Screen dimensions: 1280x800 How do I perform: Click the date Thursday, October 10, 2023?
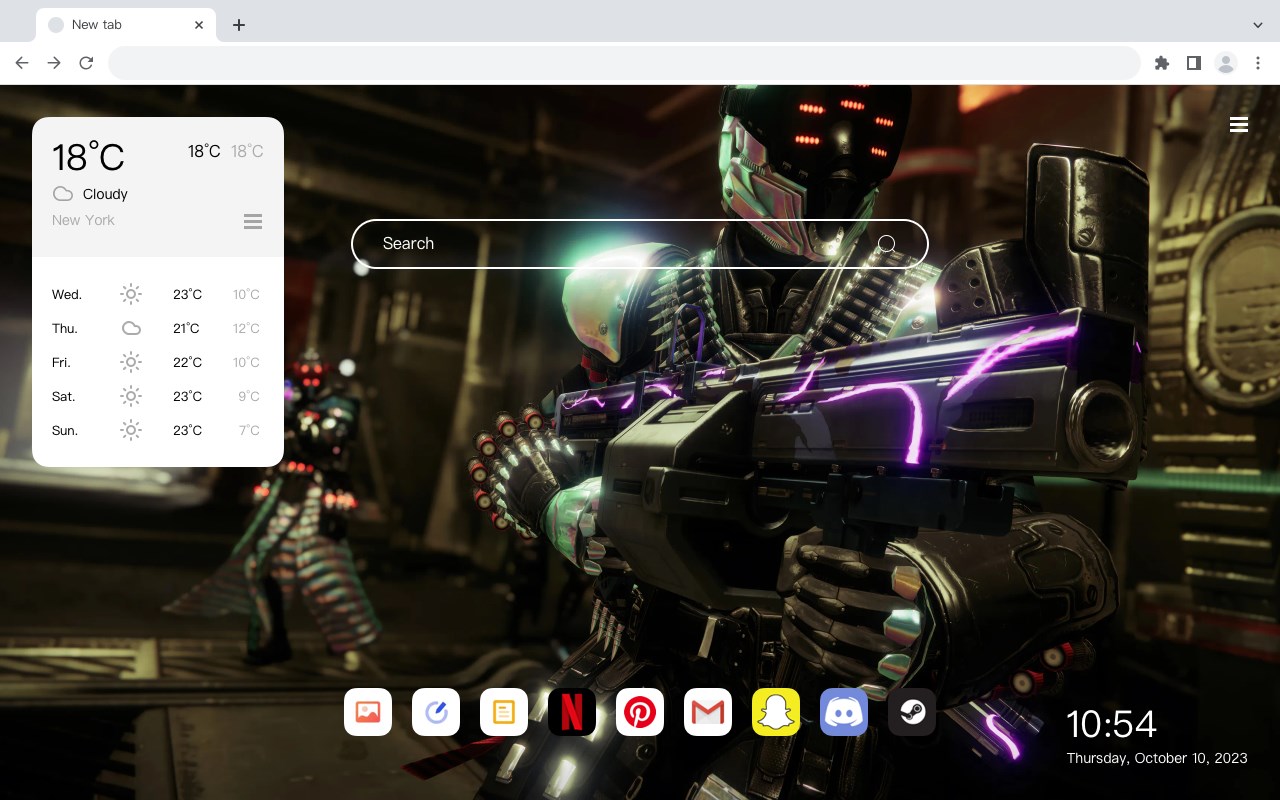point(1157,758)
